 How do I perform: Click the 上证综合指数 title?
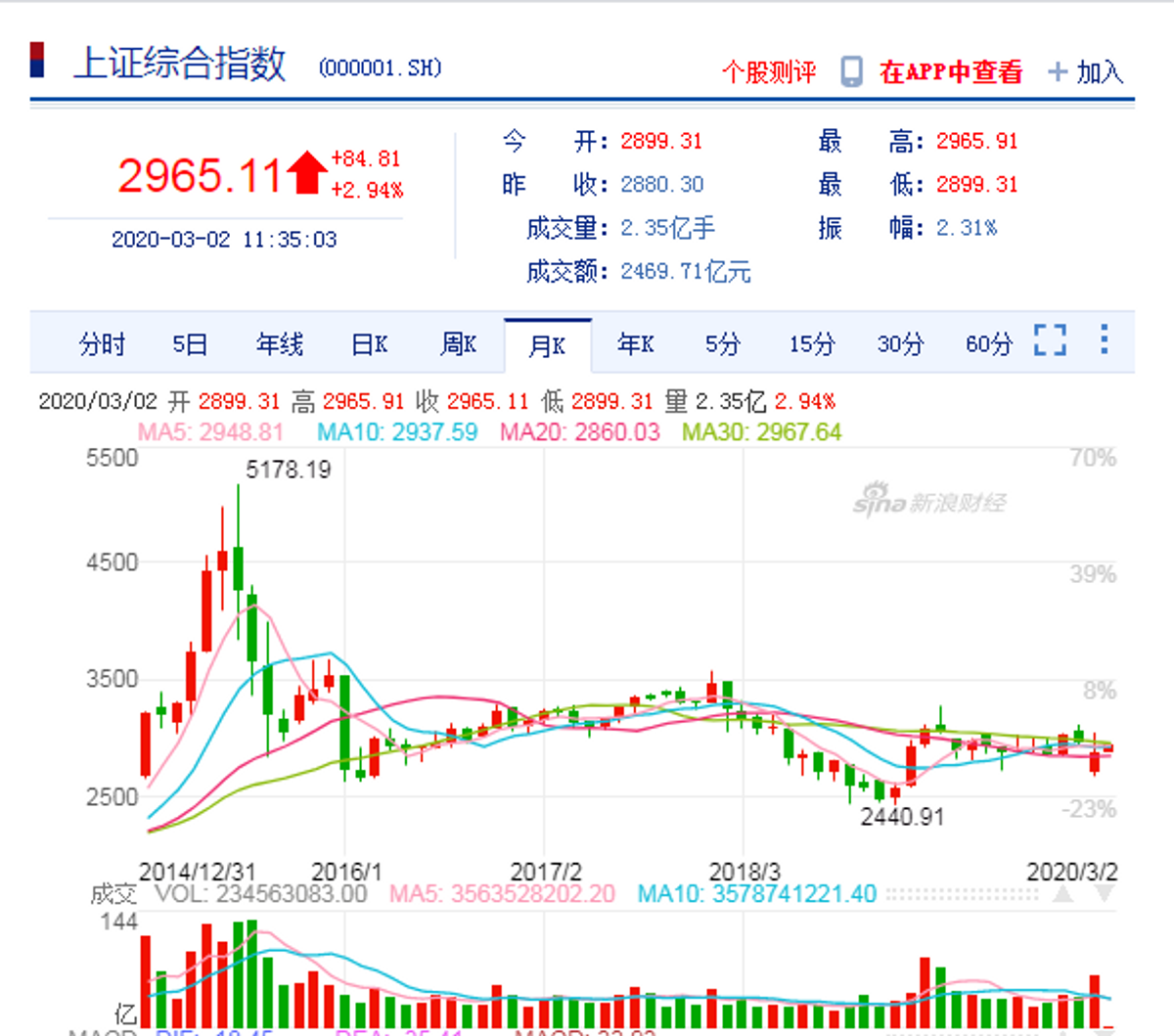[179, 63]
